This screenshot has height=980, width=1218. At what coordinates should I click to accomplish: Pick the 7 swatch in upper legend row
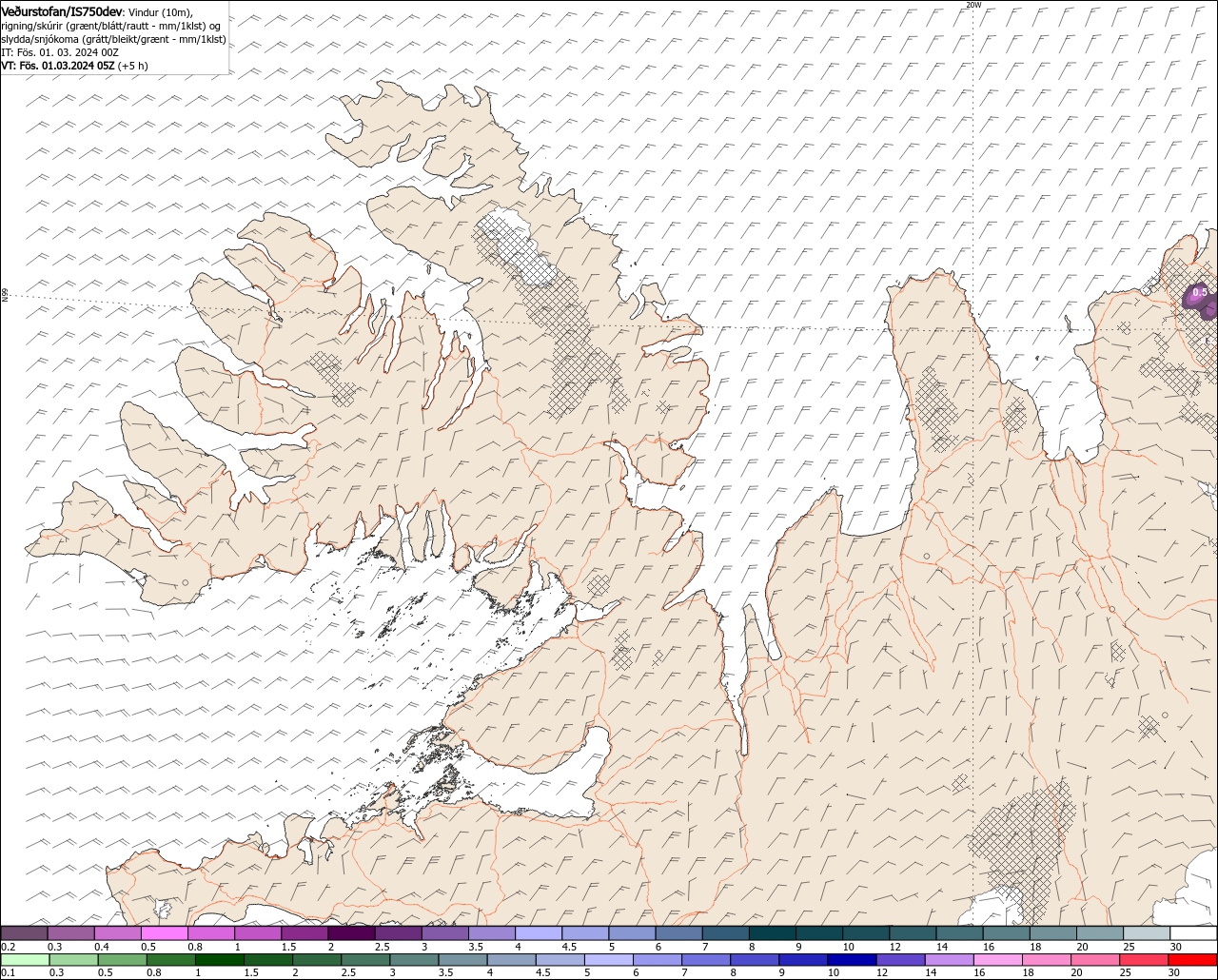(726, 933)
